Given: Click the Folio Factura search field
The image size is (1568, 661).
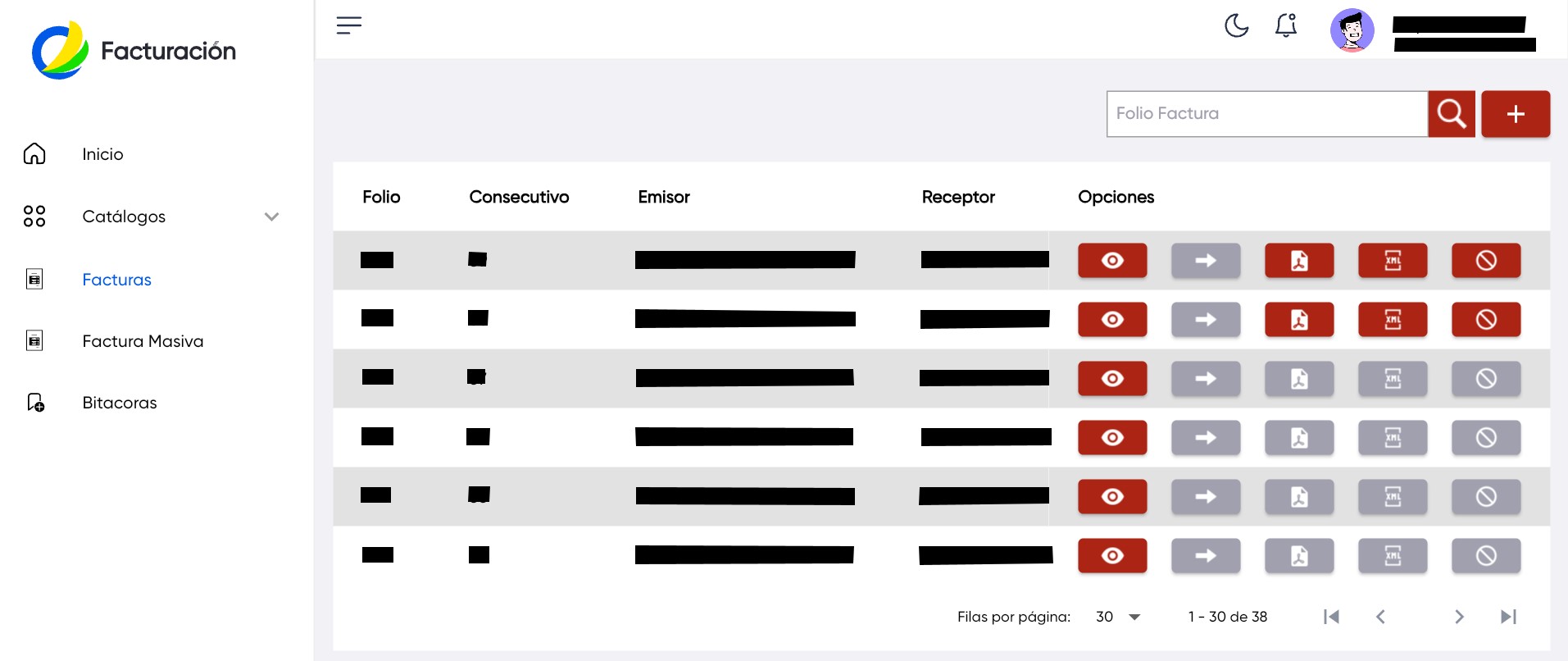Looking at the screenshot, I should pyautogui.click(x=1266, y=114).
